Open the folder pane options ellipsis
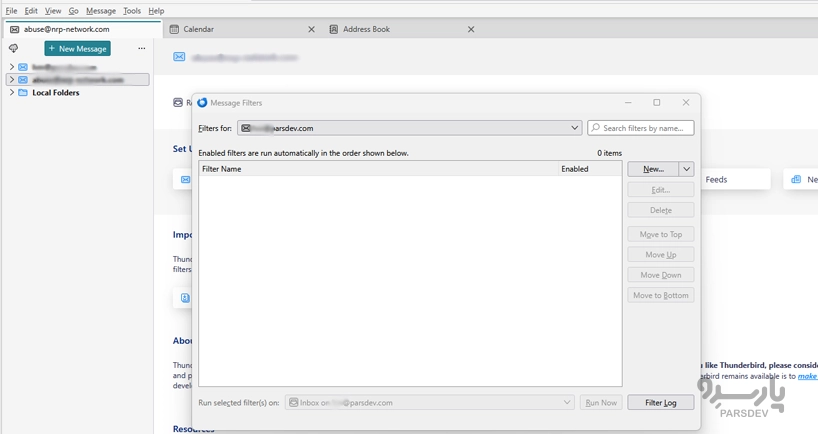This screenshot has width=818, height=434. pos(141,48)
